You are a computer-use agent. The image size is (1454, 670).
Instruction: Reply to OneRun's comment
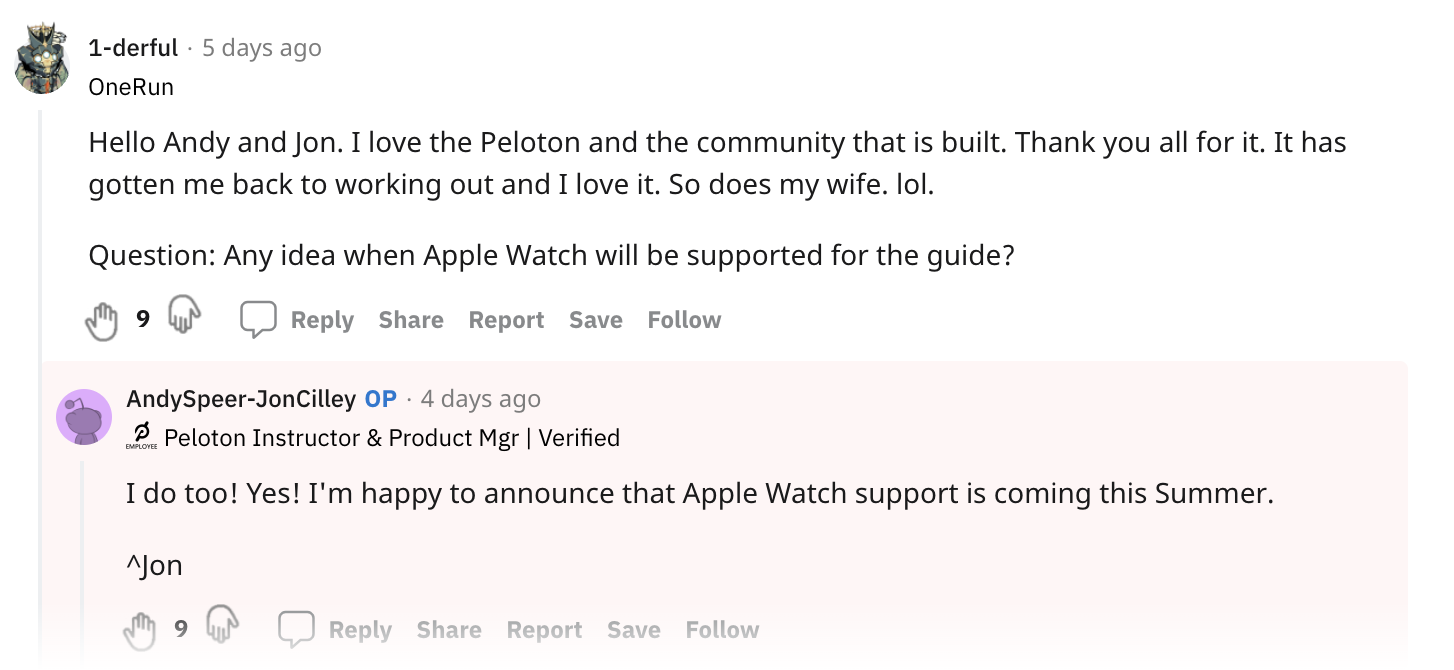tap(322, 319)
